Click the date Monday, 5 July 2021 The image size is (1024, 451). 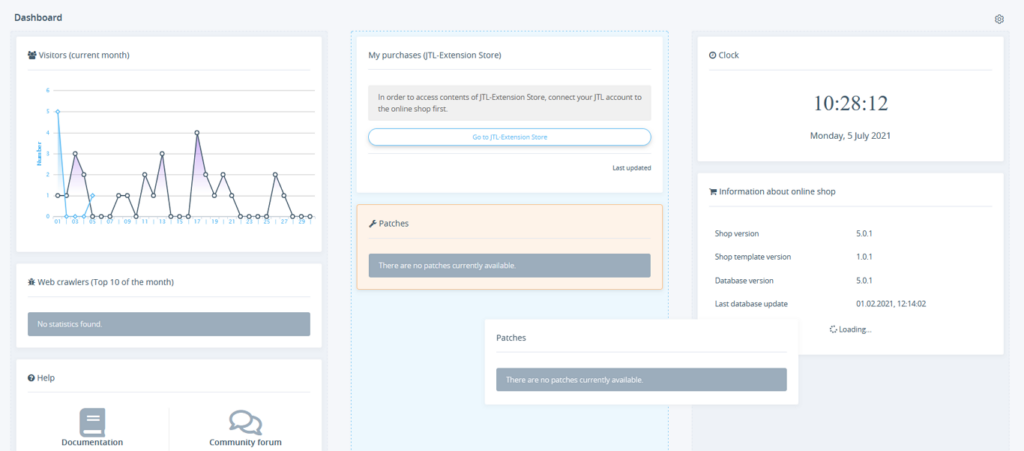(x=850, y=136)
